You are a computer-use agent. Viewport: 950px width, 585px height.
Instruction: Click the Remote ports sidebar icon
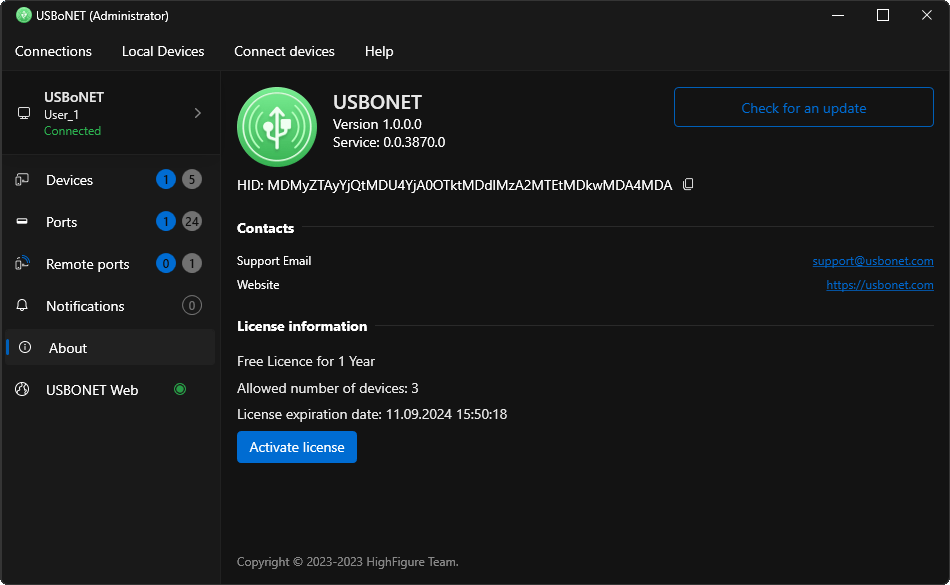coord(22,264)
